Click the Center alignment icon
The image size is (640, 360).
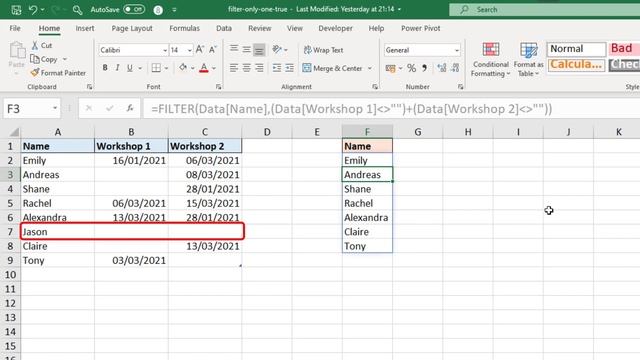click(x=246, y=68)
